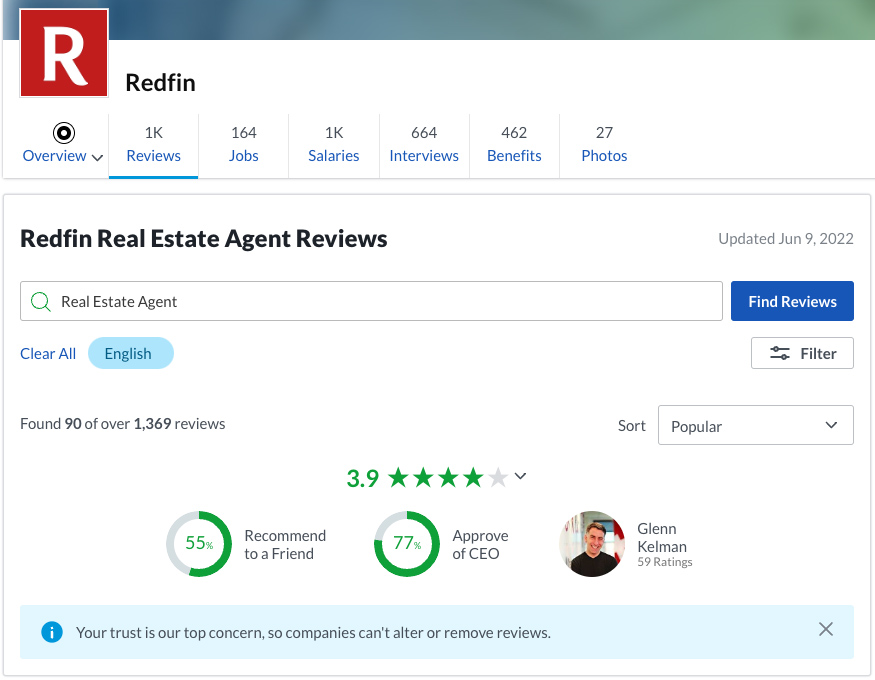Screen dimensions: 875x680
Task: Click the Recommend to a Friend label
Action: (x=285, y=544)
